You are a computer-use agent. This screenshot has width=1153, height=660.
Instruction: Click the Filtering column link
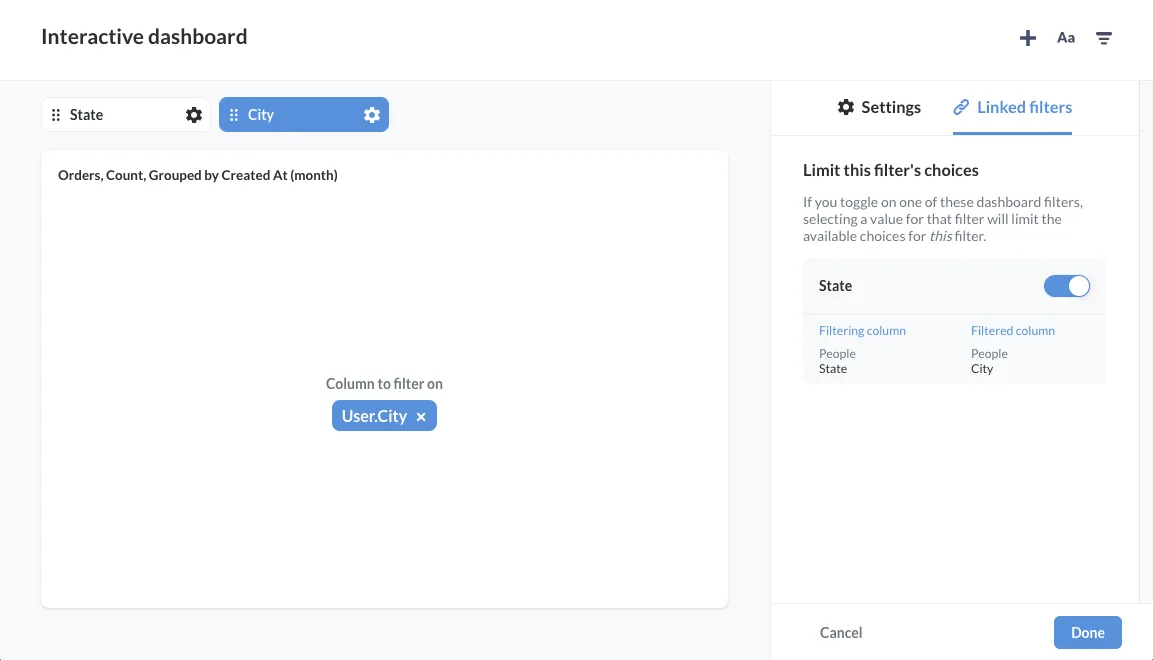coord(862,330)
